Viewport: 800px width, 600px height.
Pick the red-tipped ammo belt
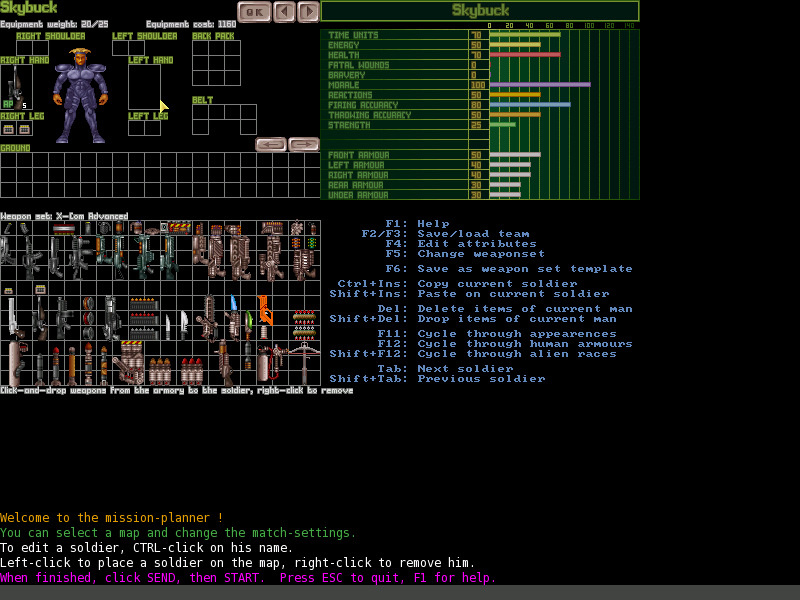pos(144,319)
